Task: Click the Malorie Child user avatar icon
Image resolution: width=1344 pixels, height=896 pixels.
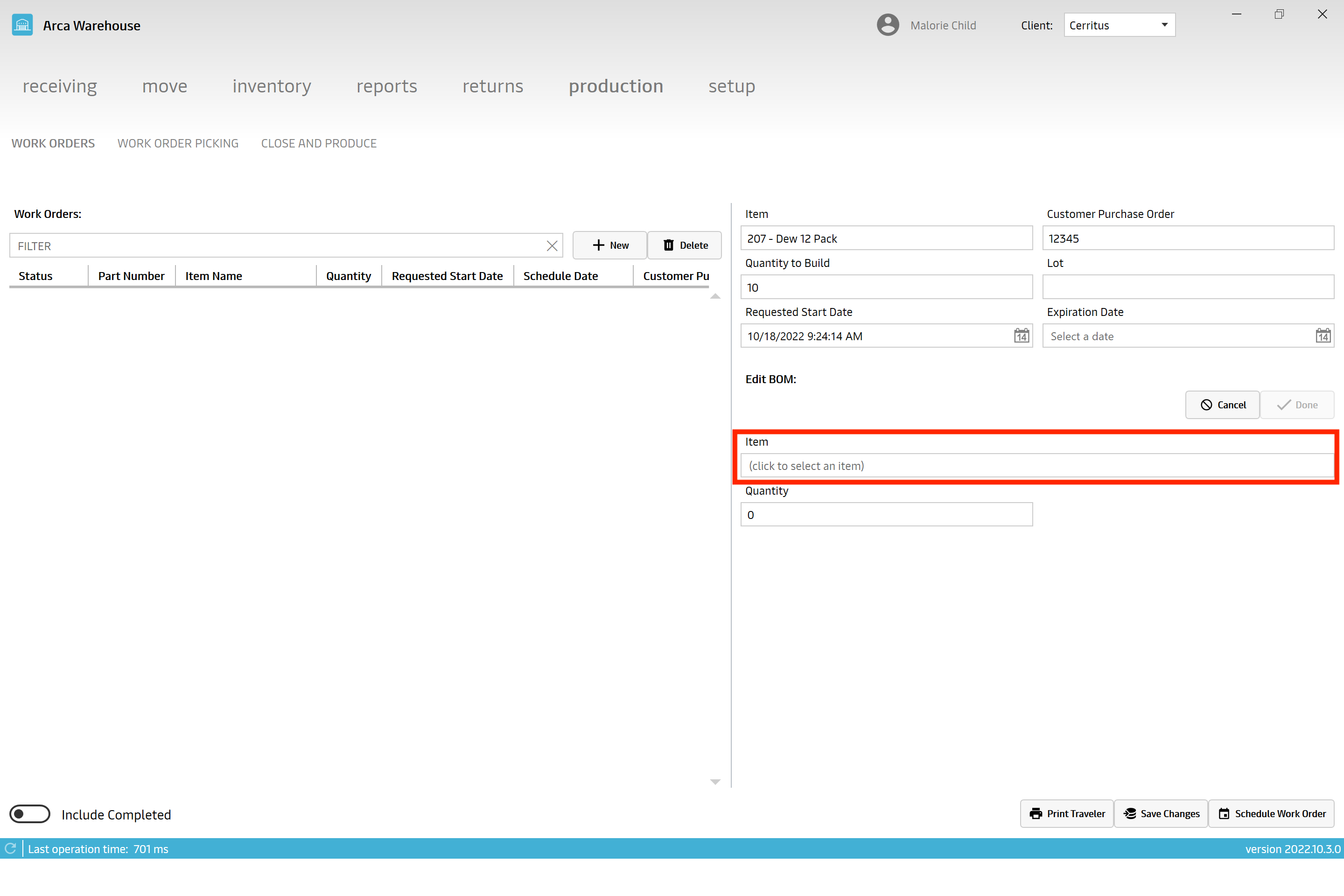Action: 888,25
